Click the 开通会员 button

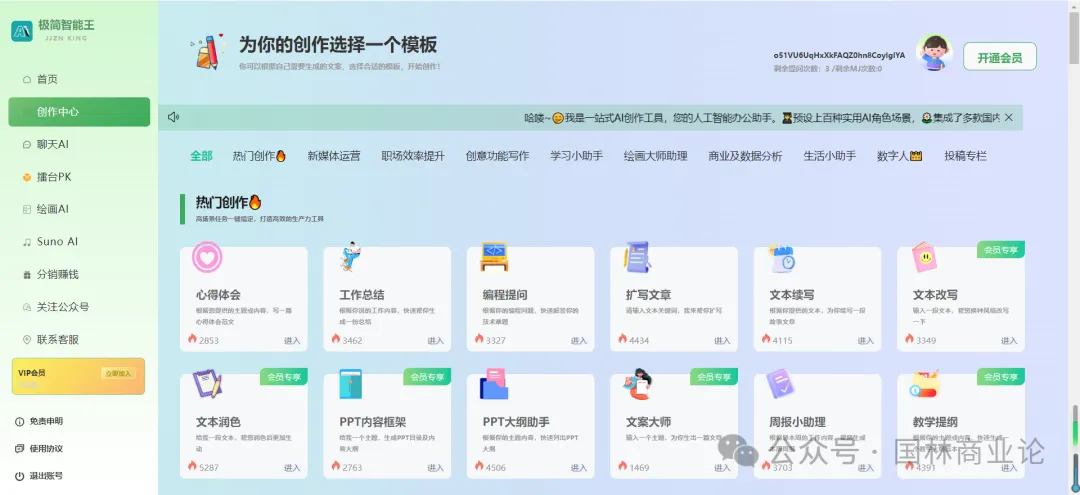coord(999,56)
